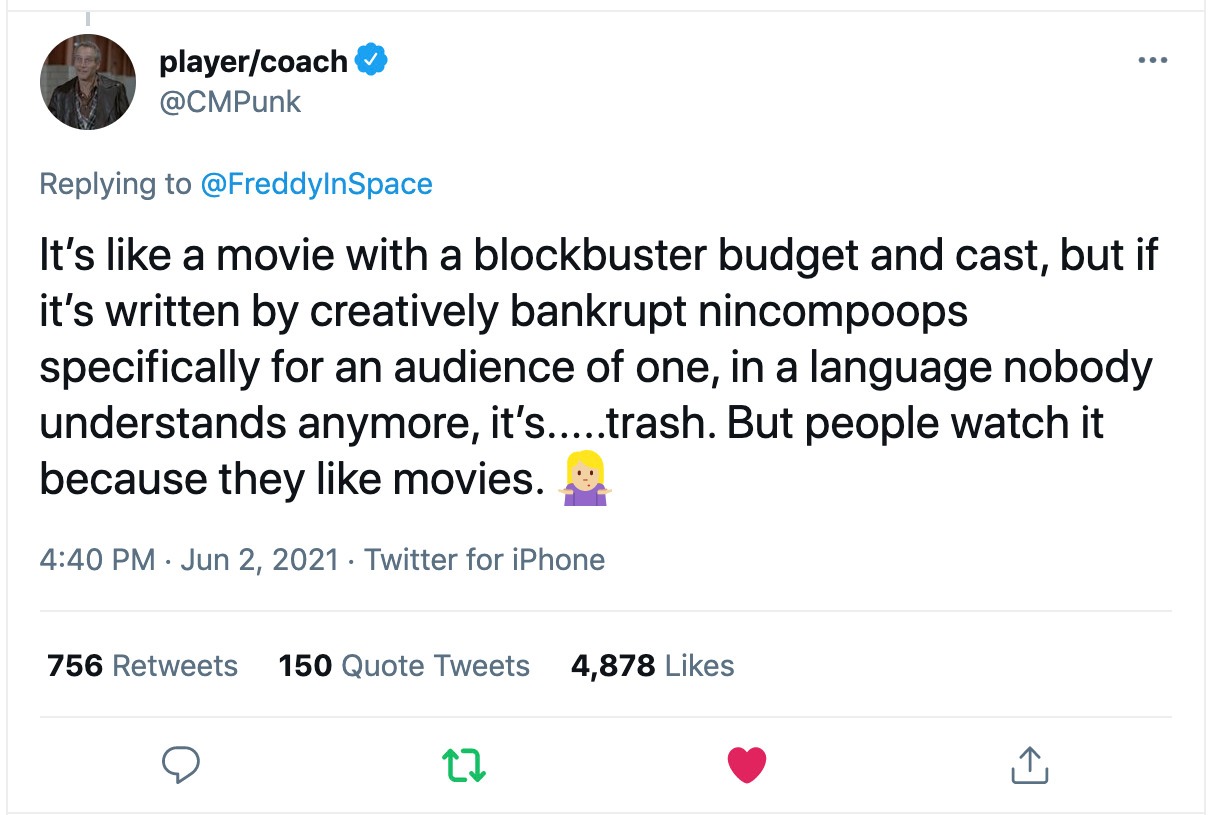Open the player/coach profile avatar
Image resolution: width=1218 pixels, height=815 pixels.
88,82
